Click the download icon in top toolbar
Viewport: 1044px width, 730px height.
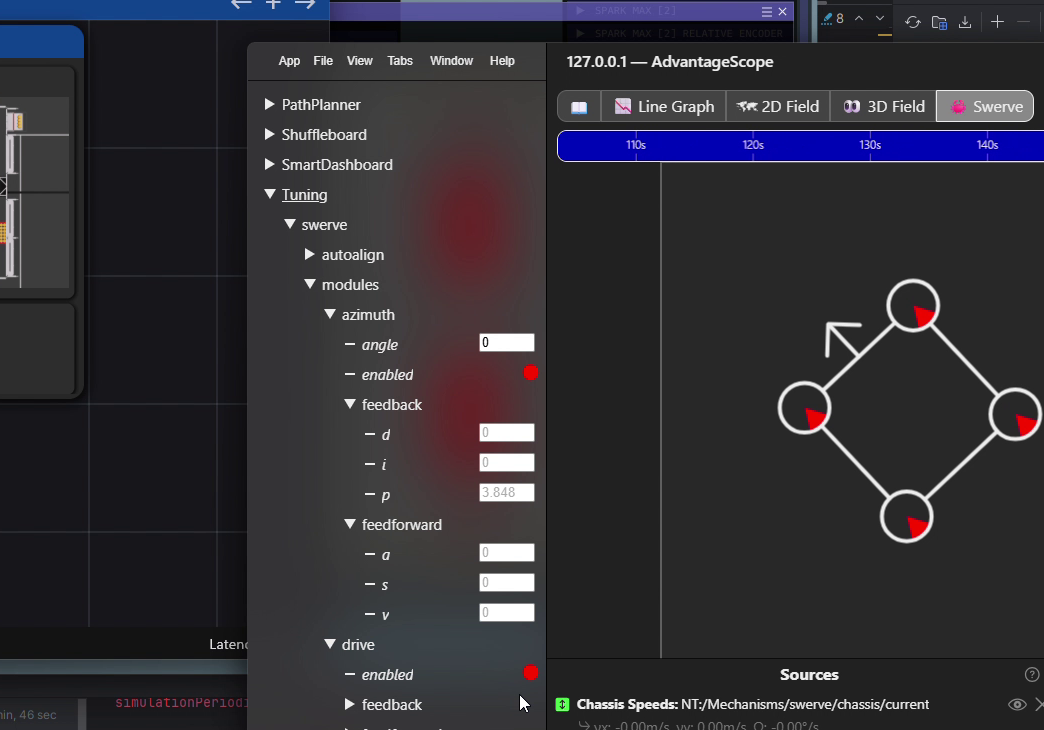tap(965, 22)
